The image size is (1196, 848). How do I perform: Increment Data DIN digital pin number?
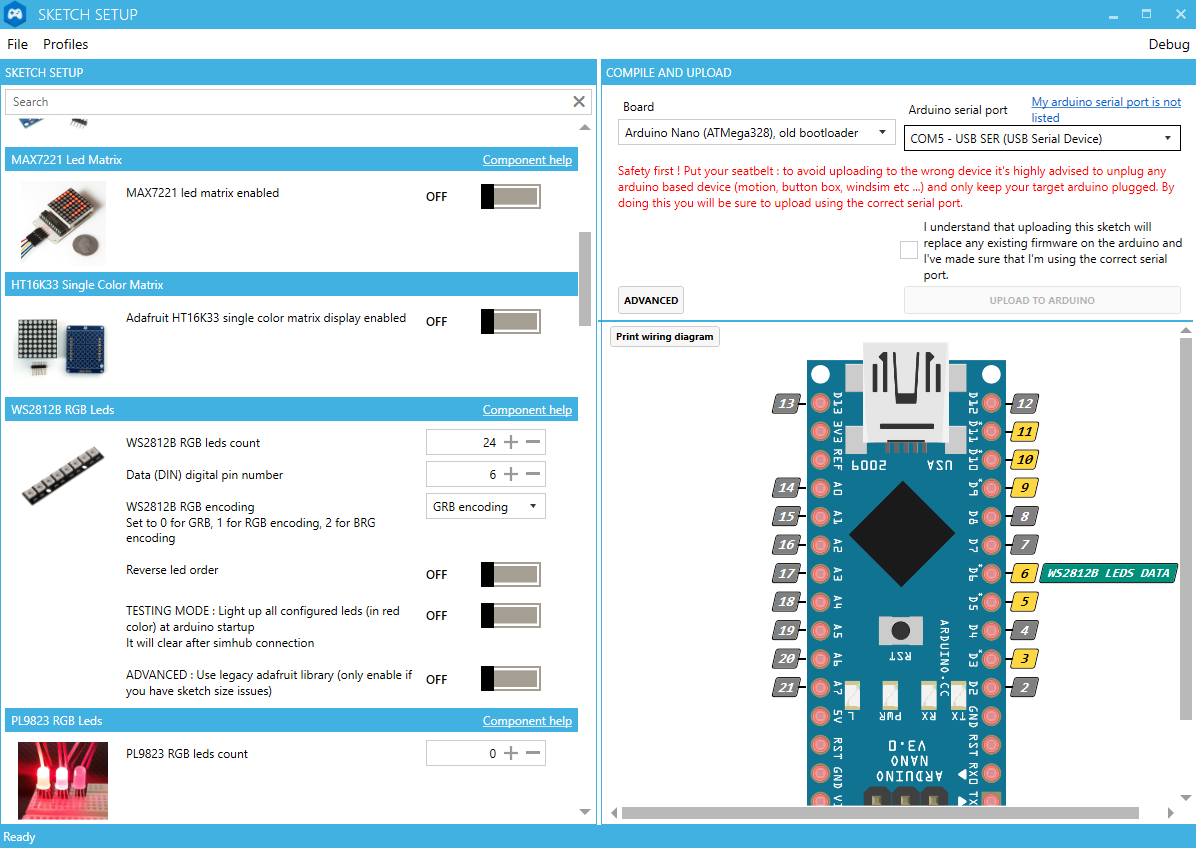pyautogui.click(x=511, y=474)
